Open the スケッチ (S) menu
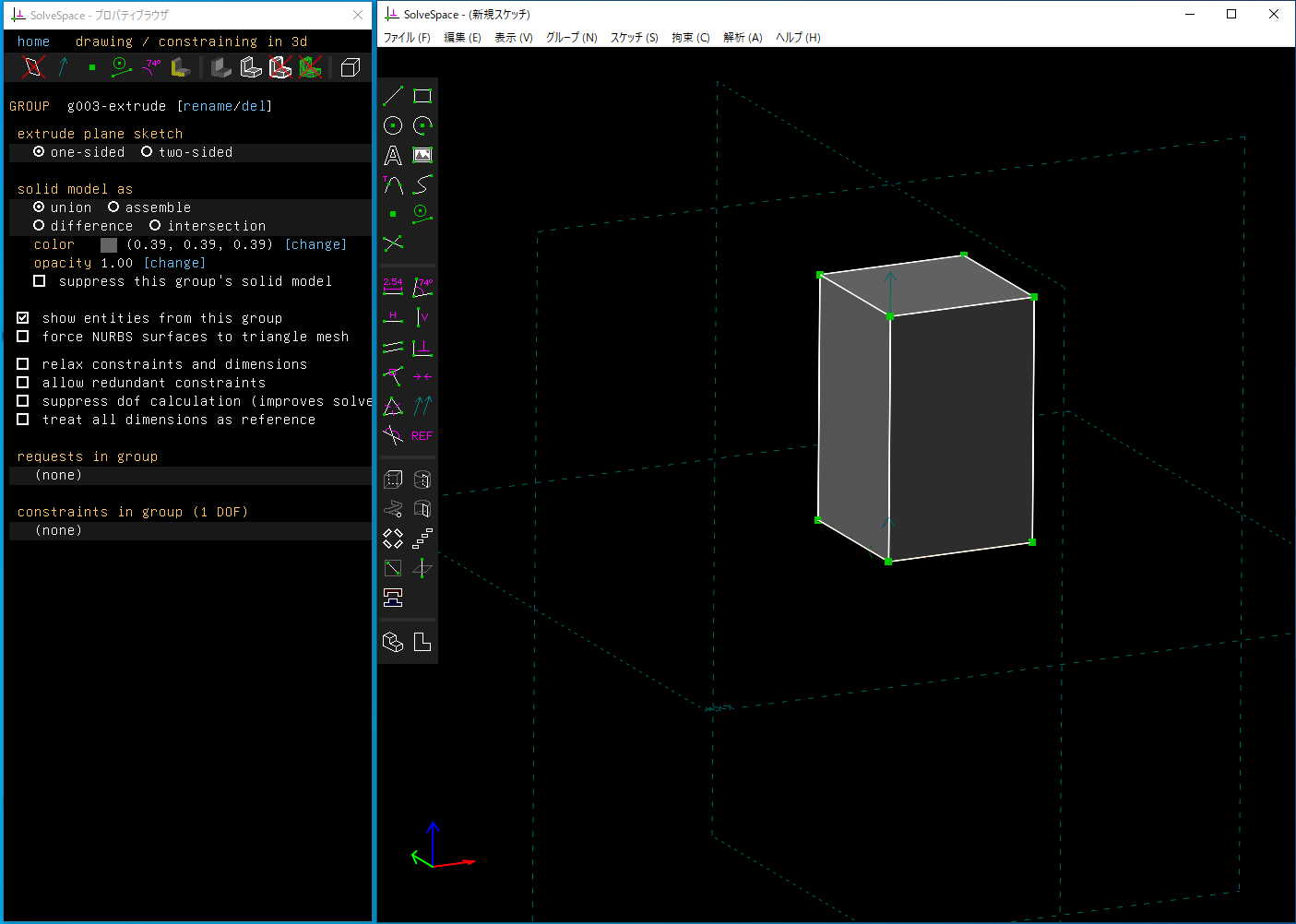The width and height of the screenshot is (1296, 924). [634, 38]
